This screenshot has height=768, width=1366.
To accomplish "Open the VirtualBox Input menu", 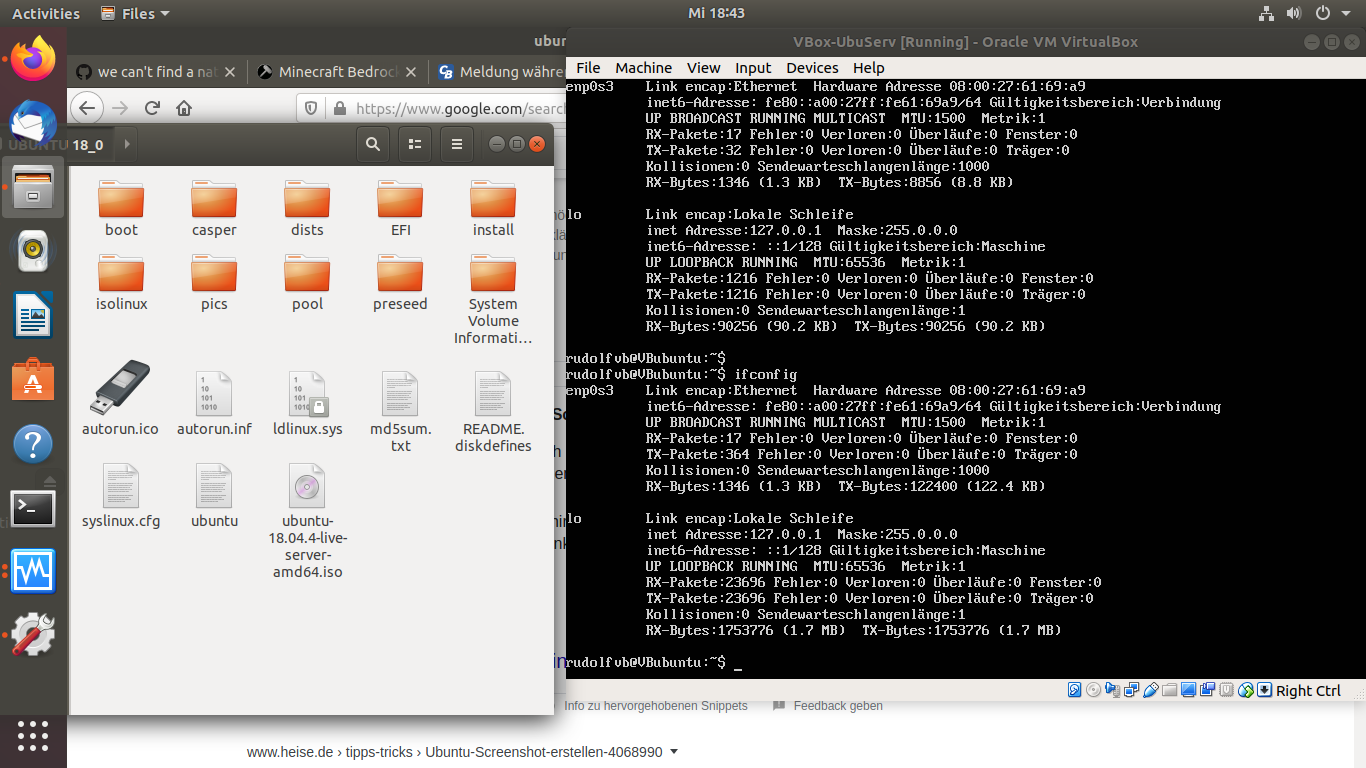I will point(753,67).
